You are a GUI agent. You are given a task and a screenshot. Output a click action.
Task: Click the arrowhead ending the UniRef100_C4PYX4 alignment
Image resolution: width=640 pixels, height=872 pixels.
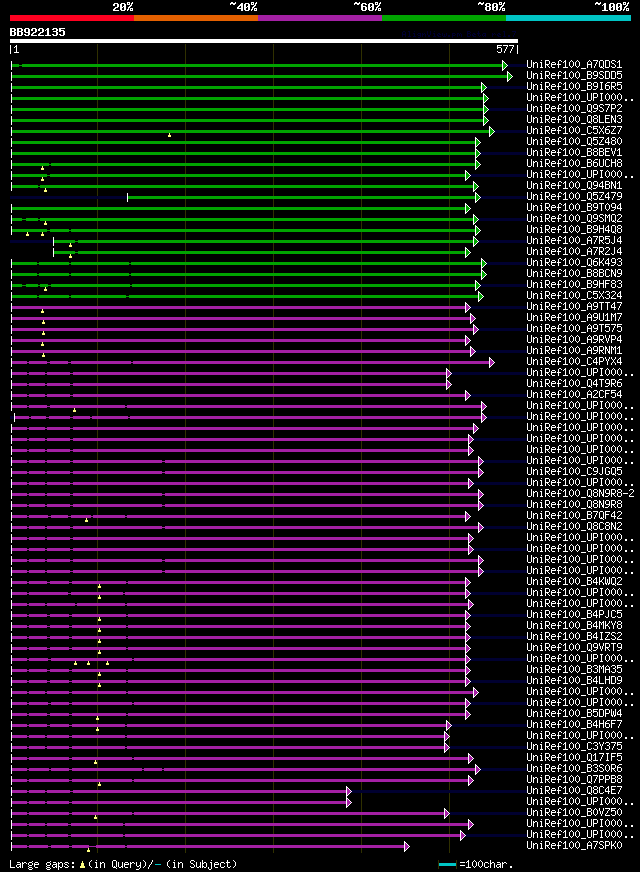point(492,363)
